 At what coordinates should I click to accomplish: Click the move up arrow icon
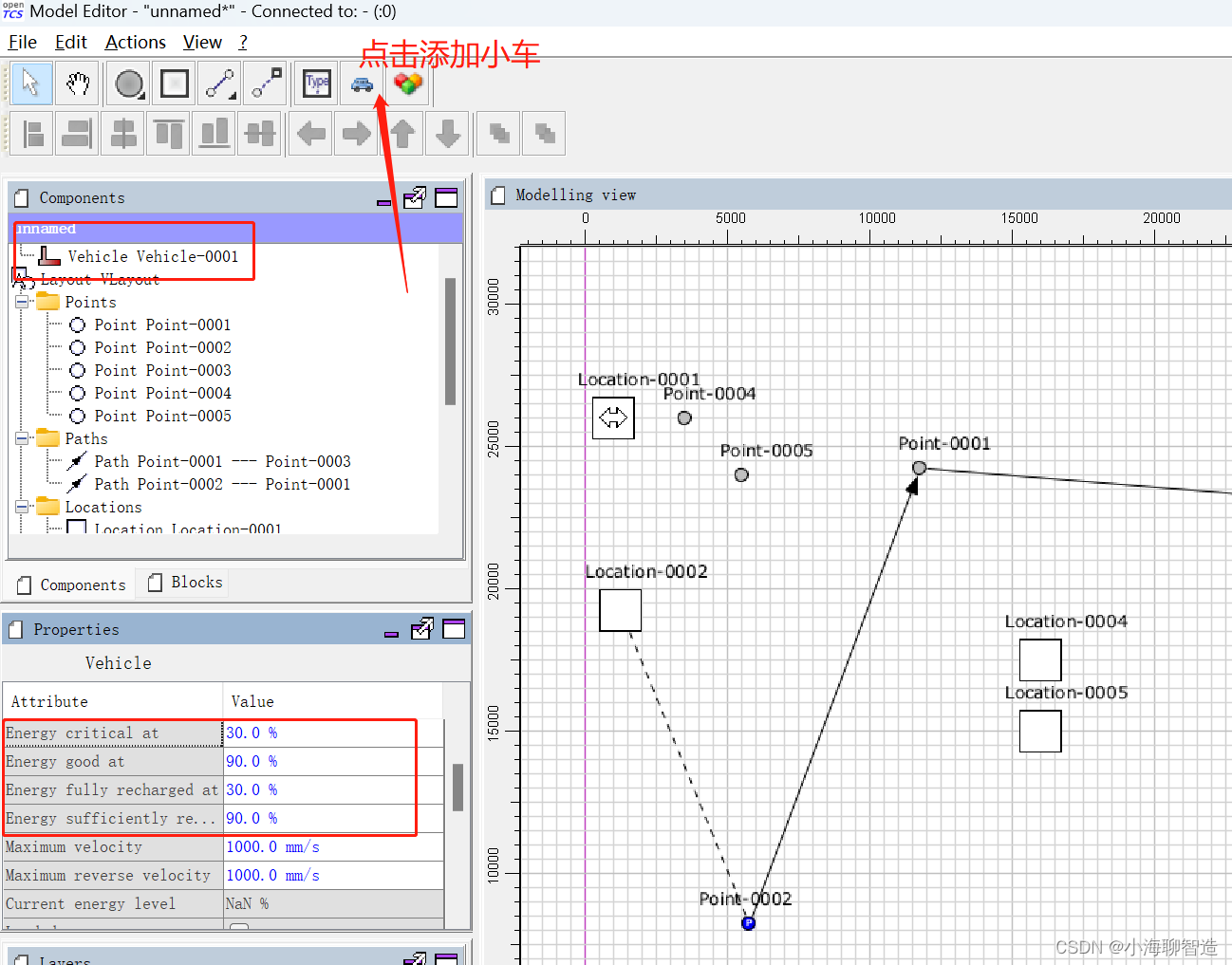[402, 133]
